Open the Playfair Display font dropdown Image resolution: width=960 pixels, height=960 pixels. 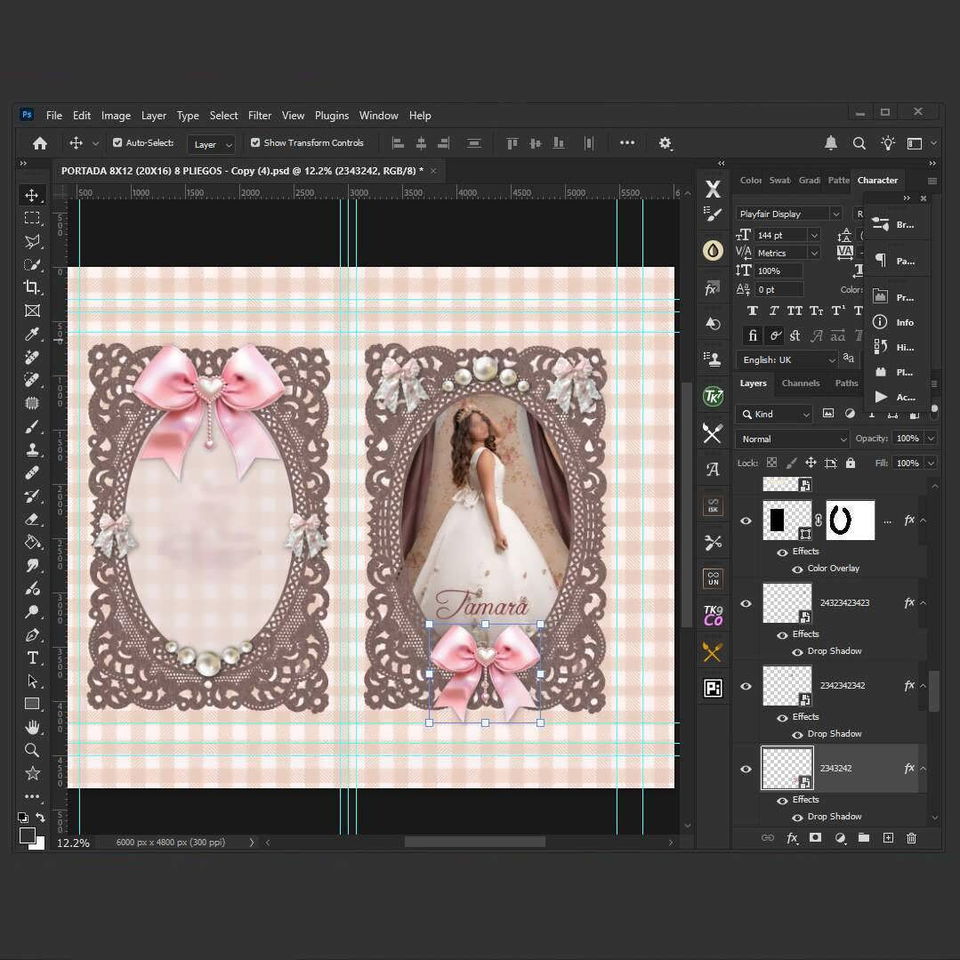click(x=835, y=214)
